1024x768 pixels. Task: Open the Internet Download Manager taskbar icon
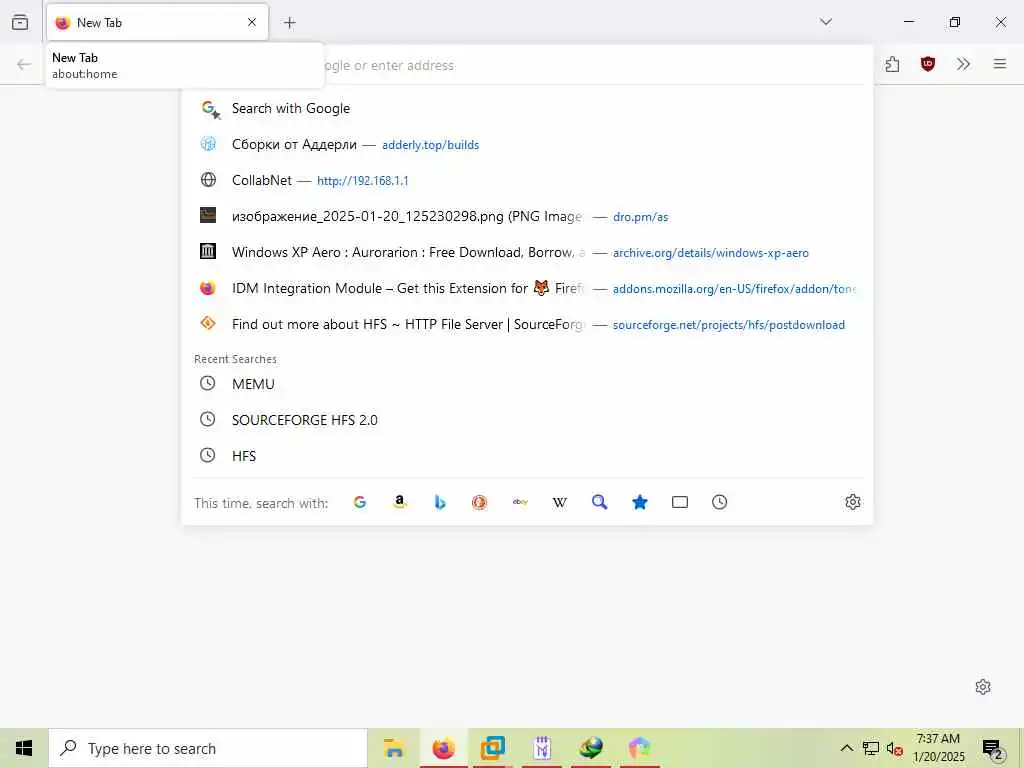click(x=590, y=748)
